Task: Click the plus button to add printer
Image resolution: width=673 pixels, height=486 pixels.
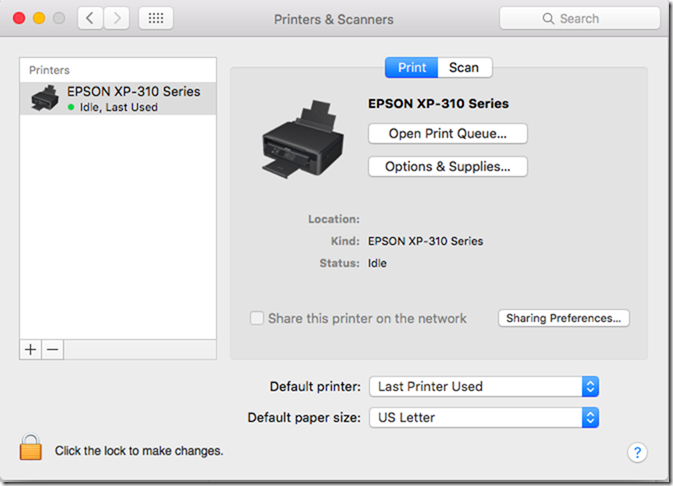Action: 30,349
